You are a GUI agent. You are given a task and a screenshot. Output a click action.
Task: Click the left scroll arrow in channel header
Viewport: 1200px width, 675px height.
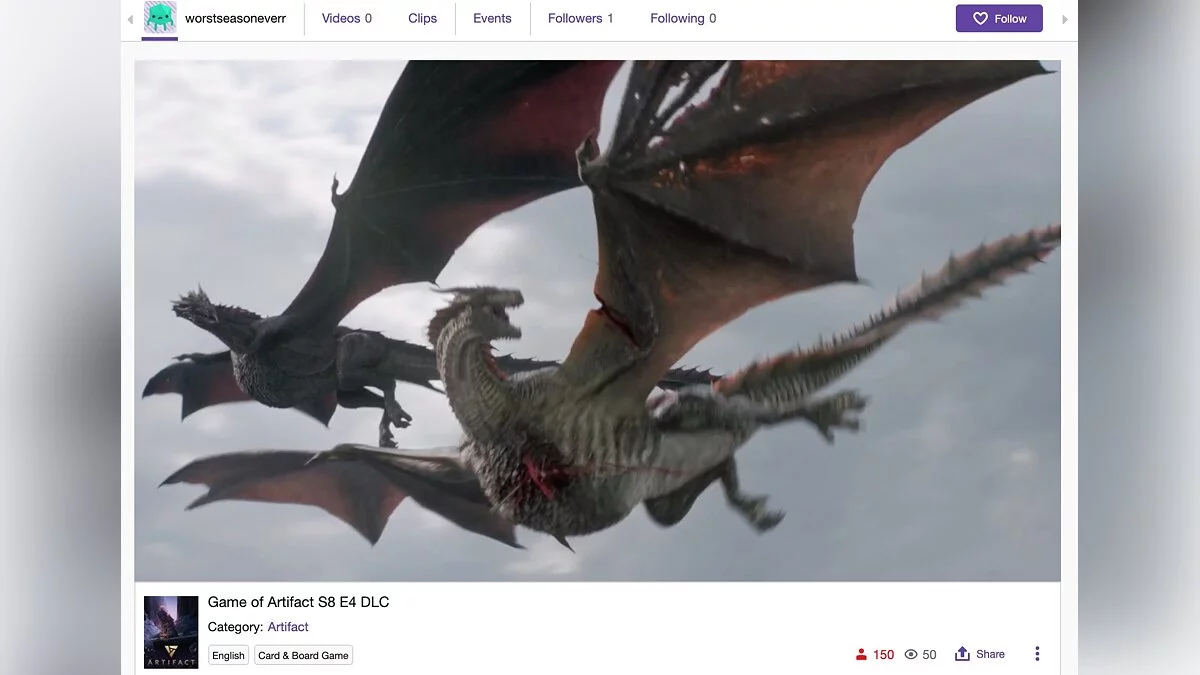(130, 19)
